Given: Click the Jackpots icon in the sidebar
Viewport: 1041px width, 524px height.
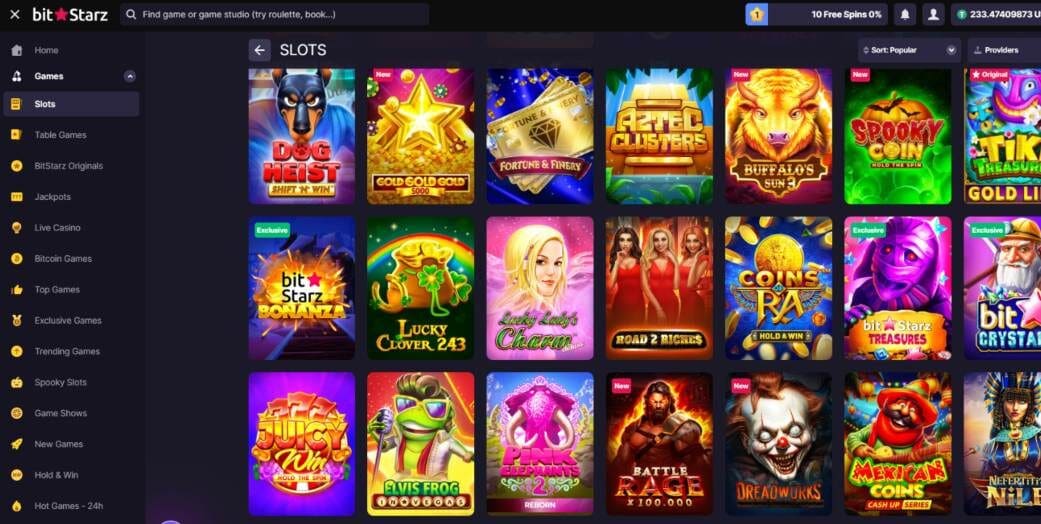Looking at the screenshot, I should [17, 197].
